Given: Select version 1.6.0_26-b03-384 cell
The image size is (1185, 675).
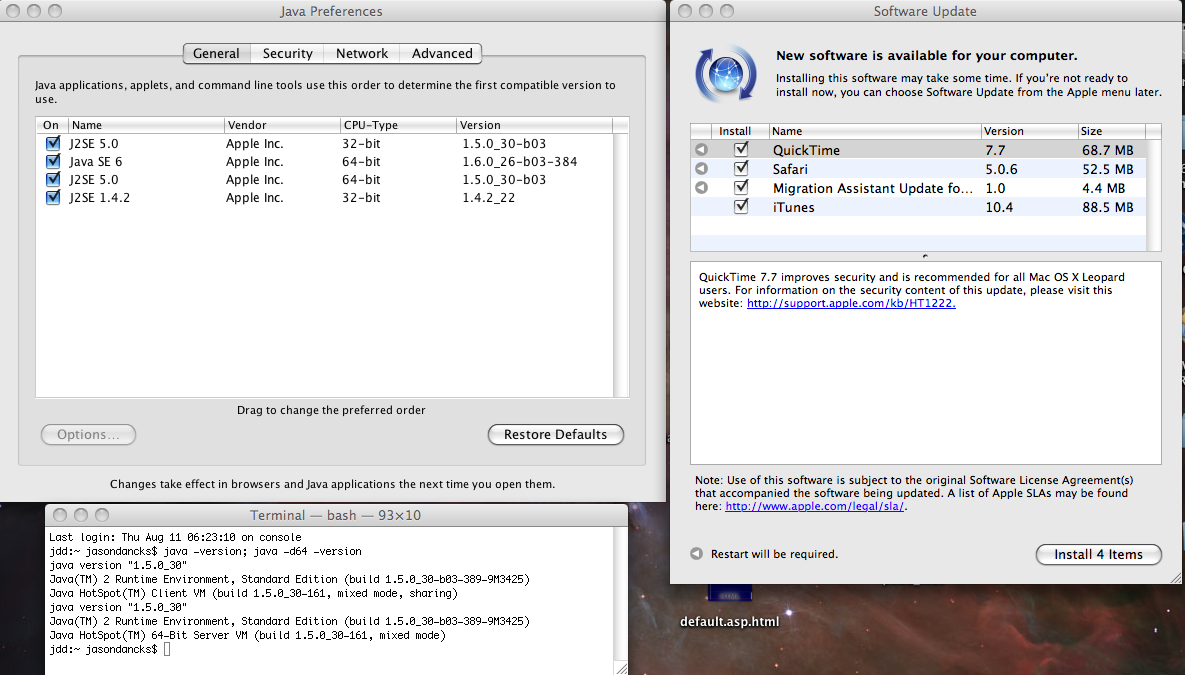Looking at the screenshot, I should (x=520, y=162).
